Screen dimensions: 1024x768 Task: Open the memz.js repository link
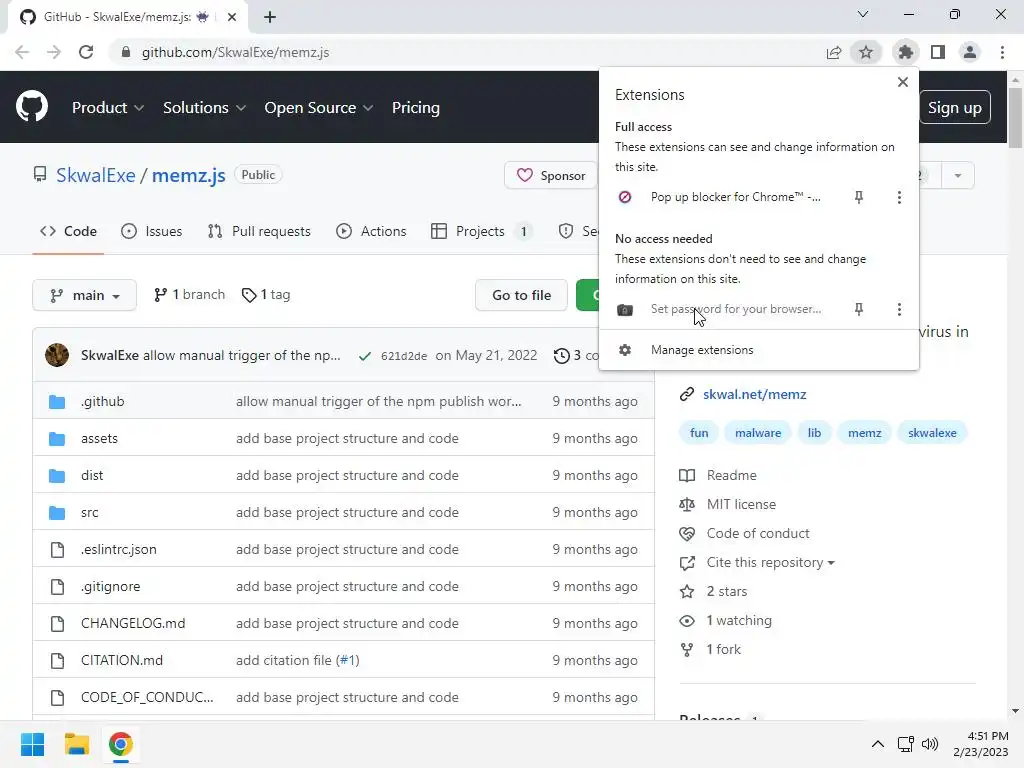(189, 175)
